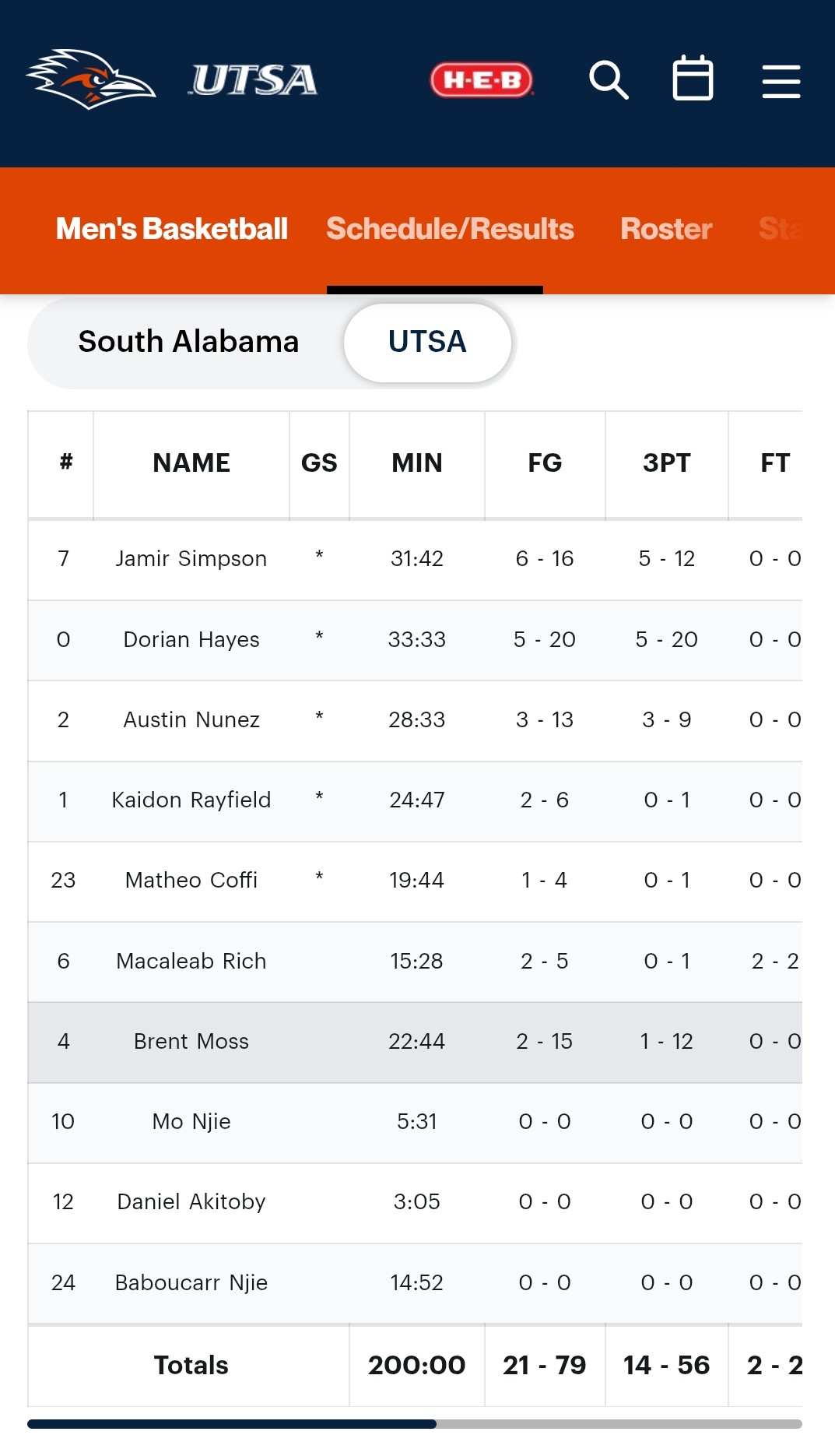Switch to South Alabama box score
The width and height of the screenshot is (835, 1456).
point(188,342)
